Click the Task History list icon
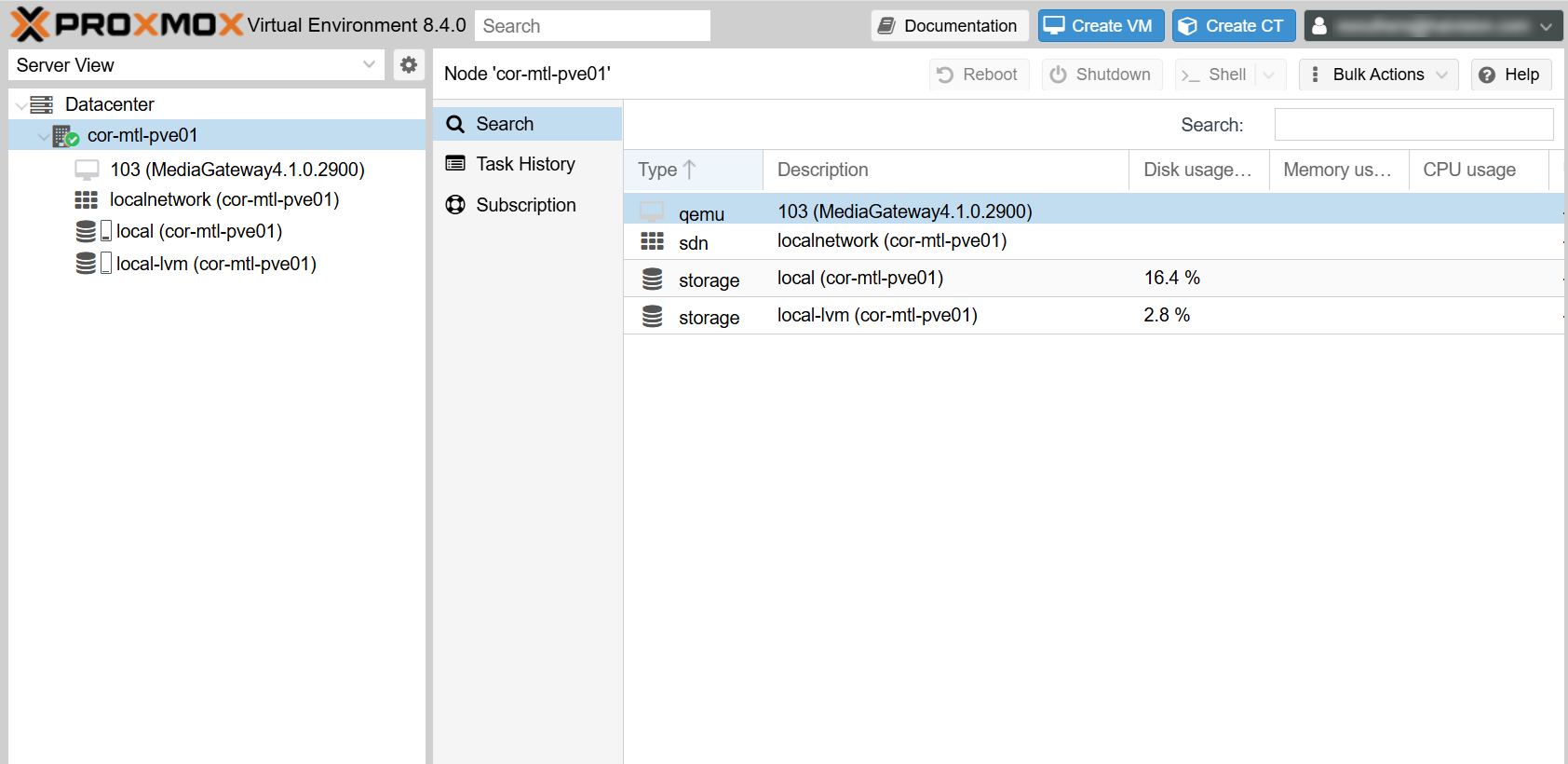Screen dimensions: 1568x764 (455, 164)
